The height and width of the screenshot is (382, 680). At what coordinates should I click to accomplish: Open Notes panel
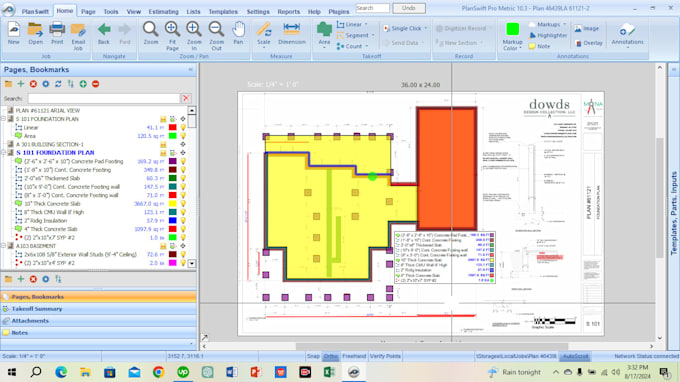click(x=98, y=333)
